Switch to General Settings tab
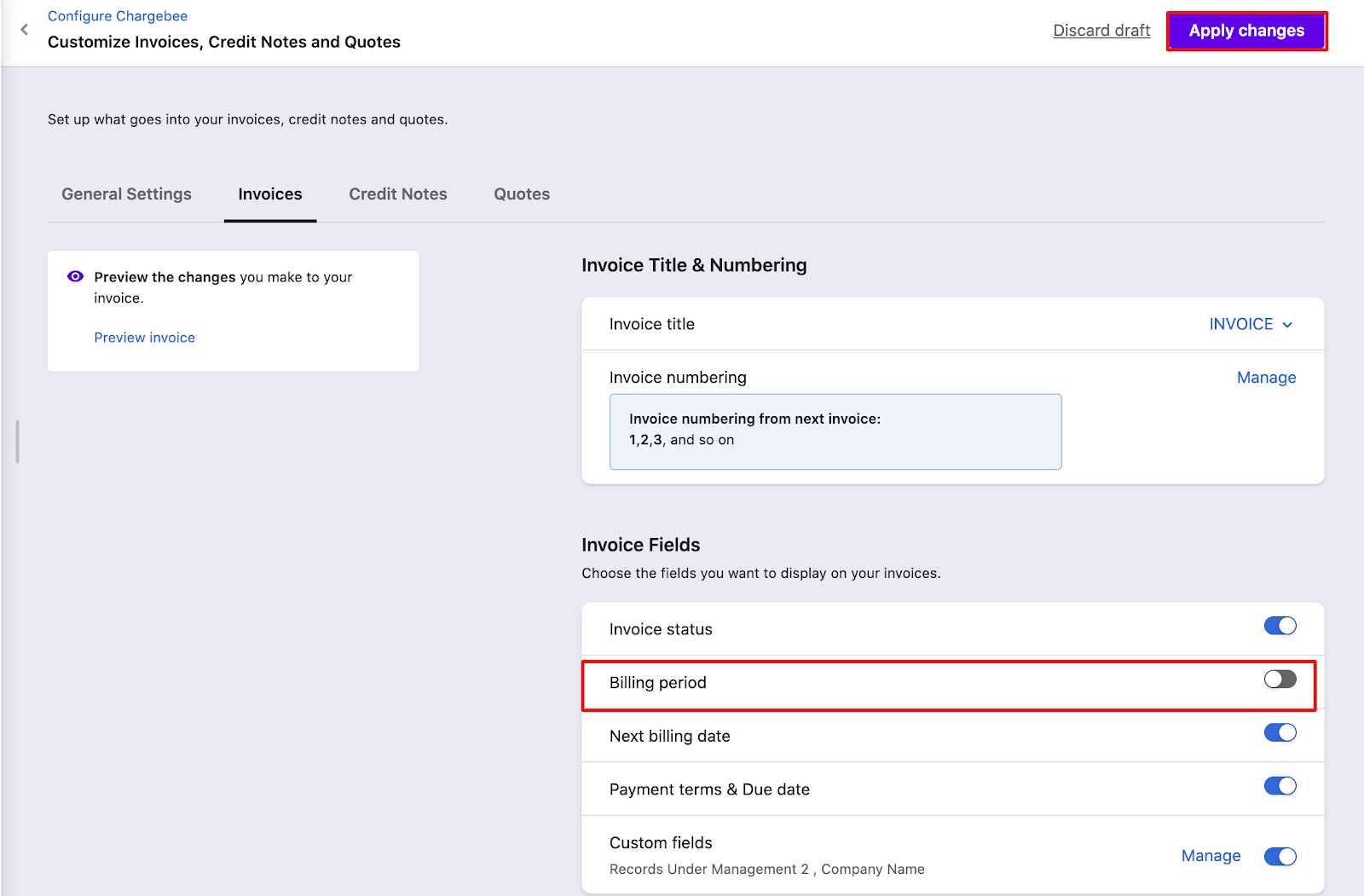1364x896 pixels. coord(126,194)
